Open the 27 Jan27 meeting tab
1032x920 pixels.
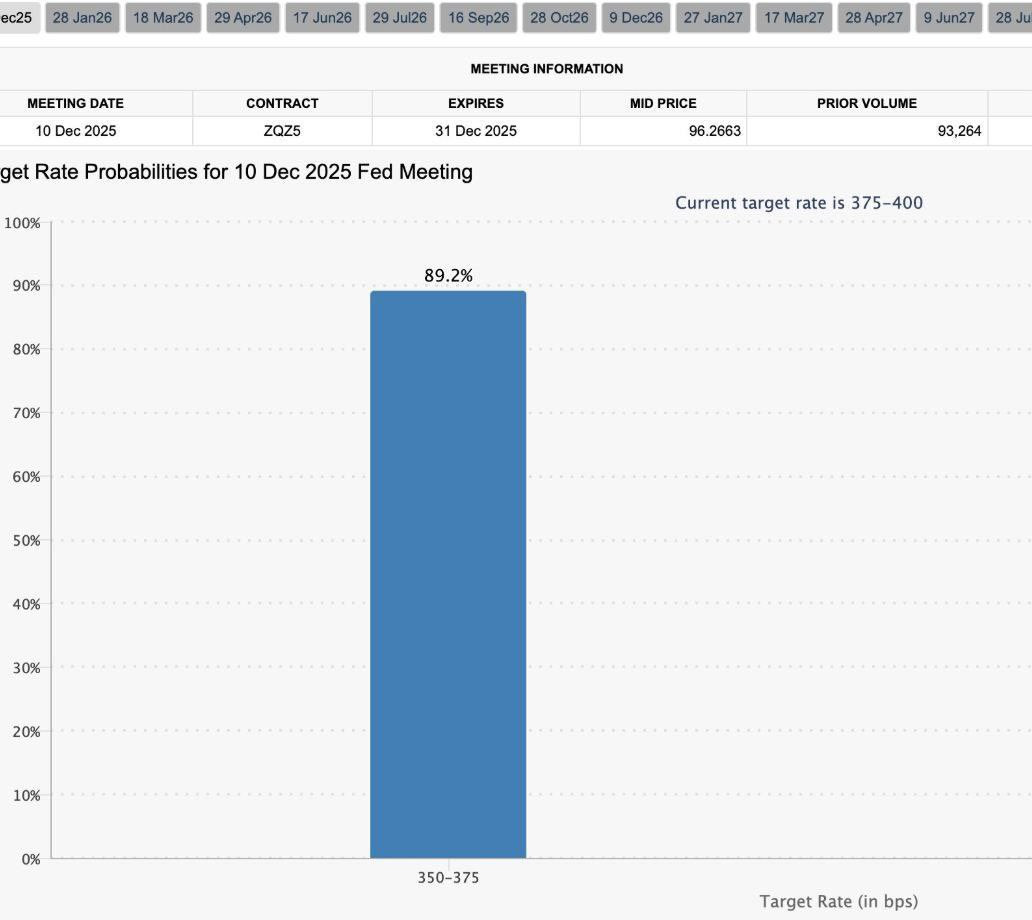point(713,18)
